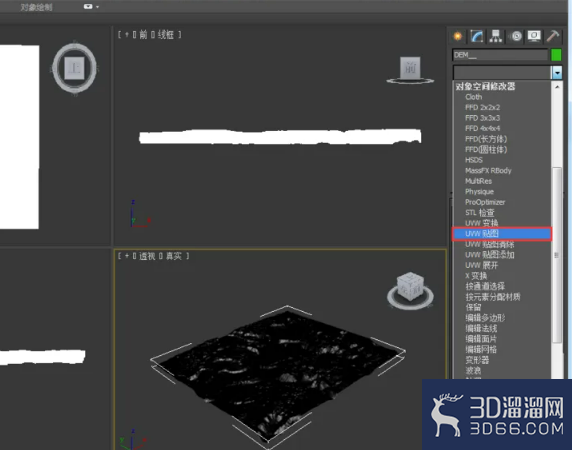Open the object paint dropdown in ribbon
572x450 pixels.
[91, 7]
